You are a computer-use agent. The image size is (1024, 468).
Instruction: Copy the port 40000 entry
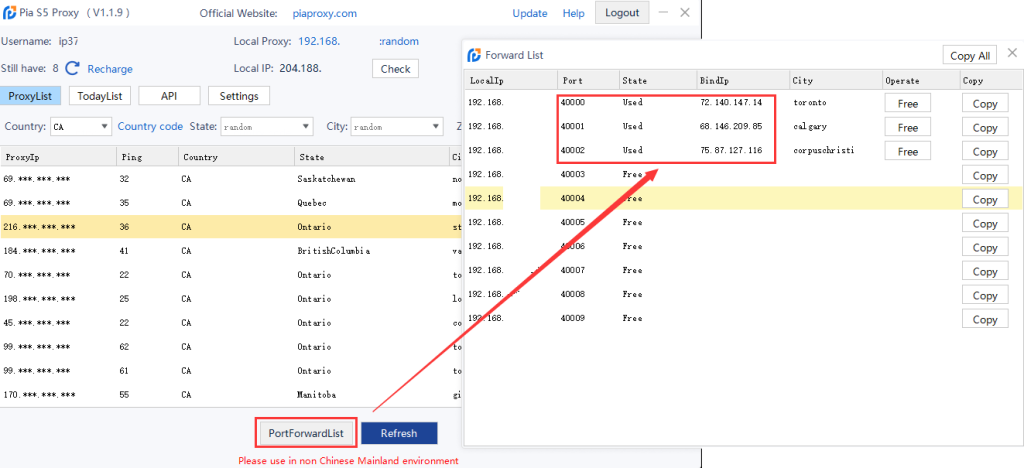pyautogui.click(x=985, y=103)
